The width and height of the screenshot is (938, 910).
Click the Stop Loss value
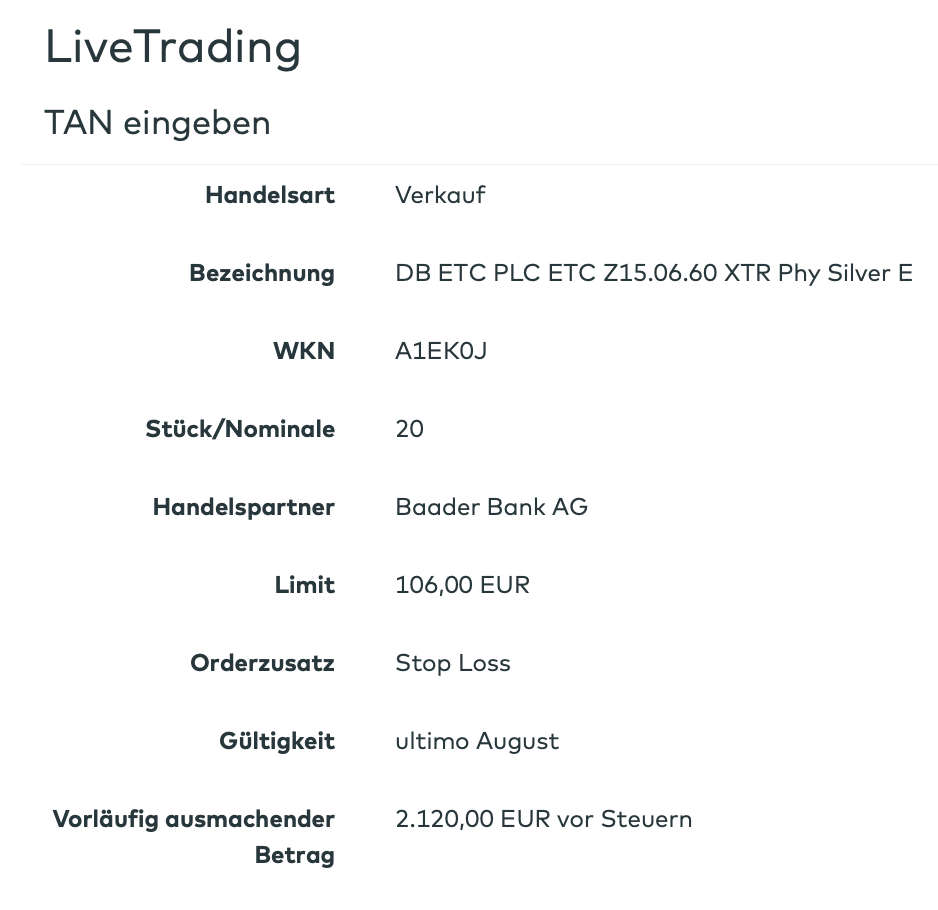click(x=453, y=663)
